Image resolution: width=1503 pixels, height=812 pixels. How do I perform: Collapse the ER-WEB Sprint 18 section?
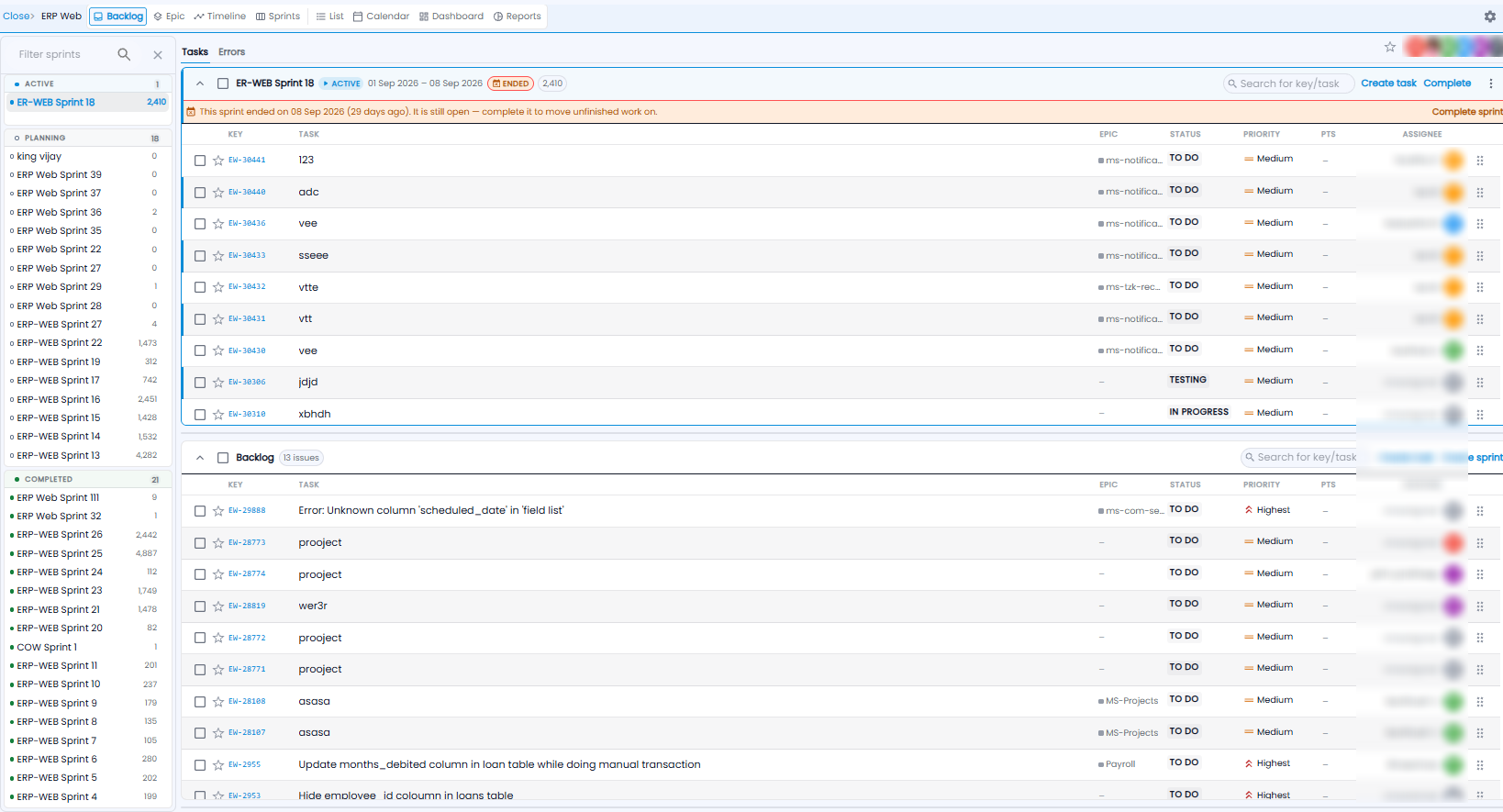200,83
